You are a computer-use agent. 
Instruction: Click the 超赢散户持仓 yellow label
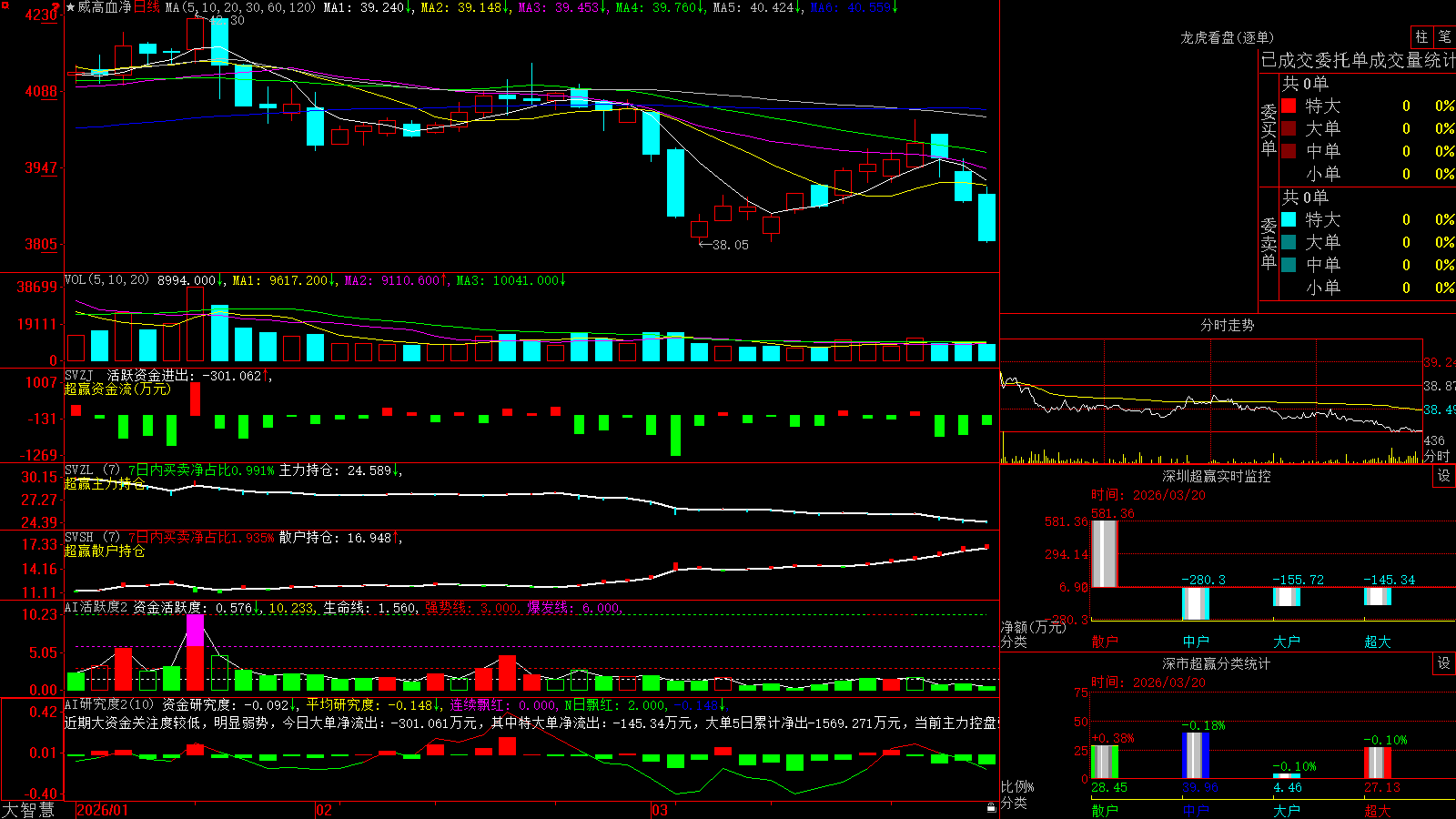coord(105,551)
